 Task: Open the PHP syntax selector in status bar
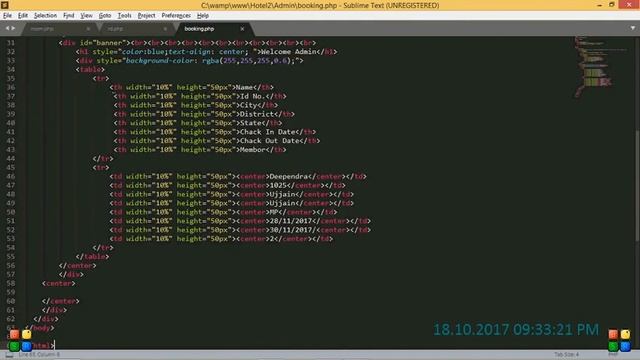(613, 355)
